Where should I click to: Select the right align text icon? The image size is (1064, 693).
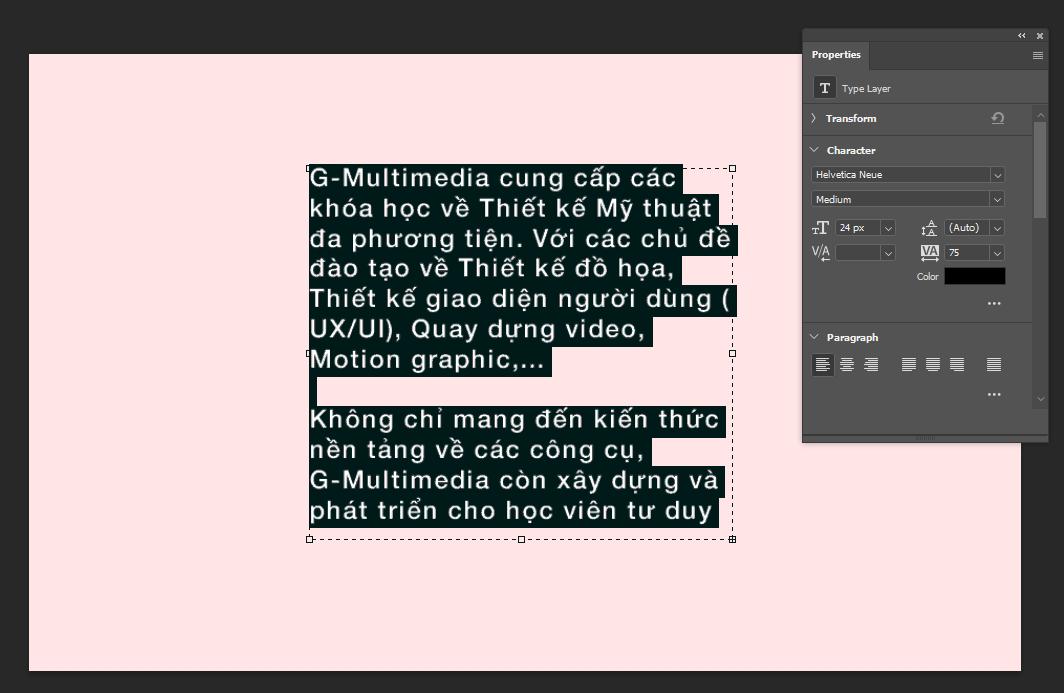click(x=870, y=364)
